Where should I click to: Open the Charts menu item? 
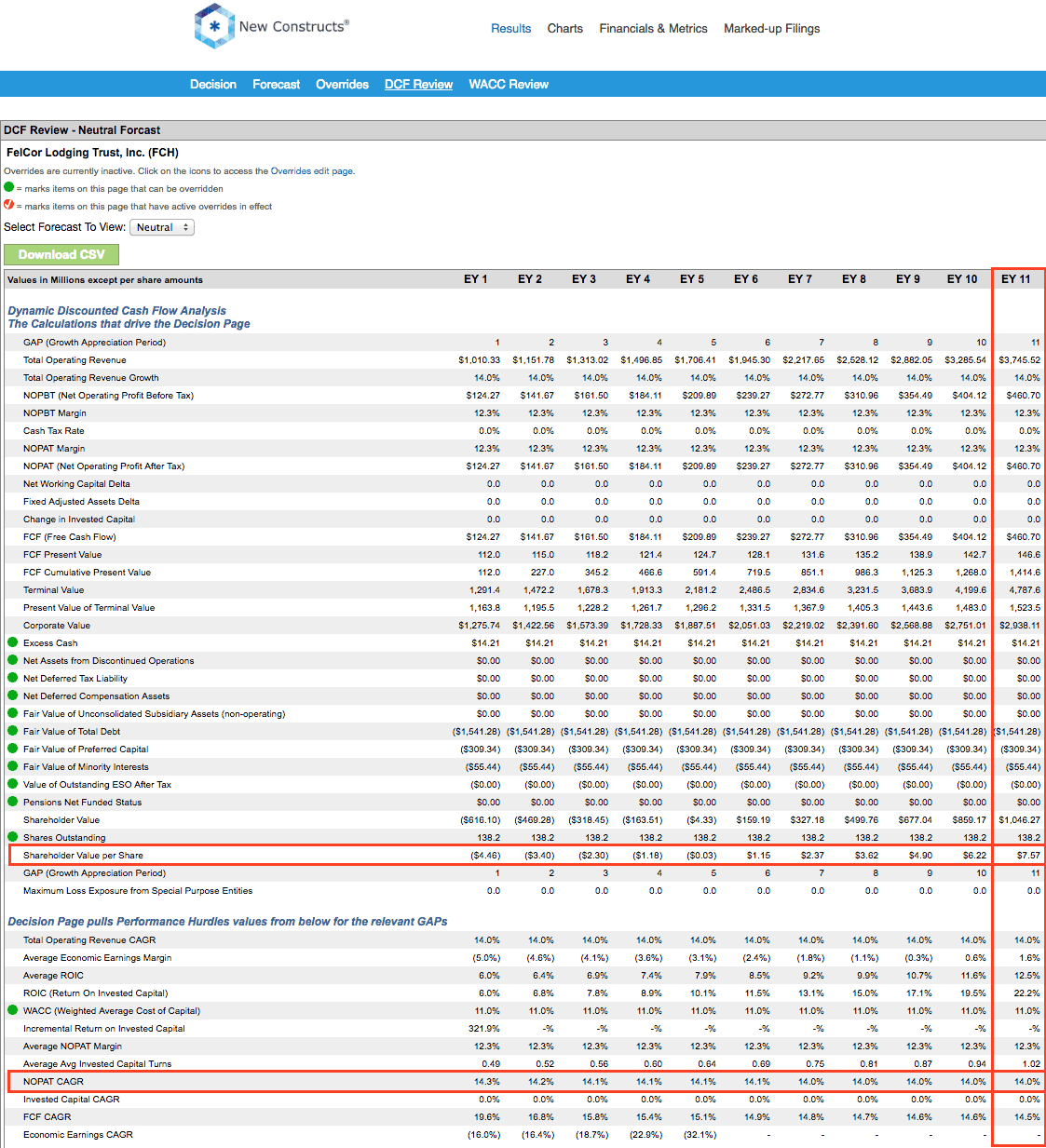point(565,29)
